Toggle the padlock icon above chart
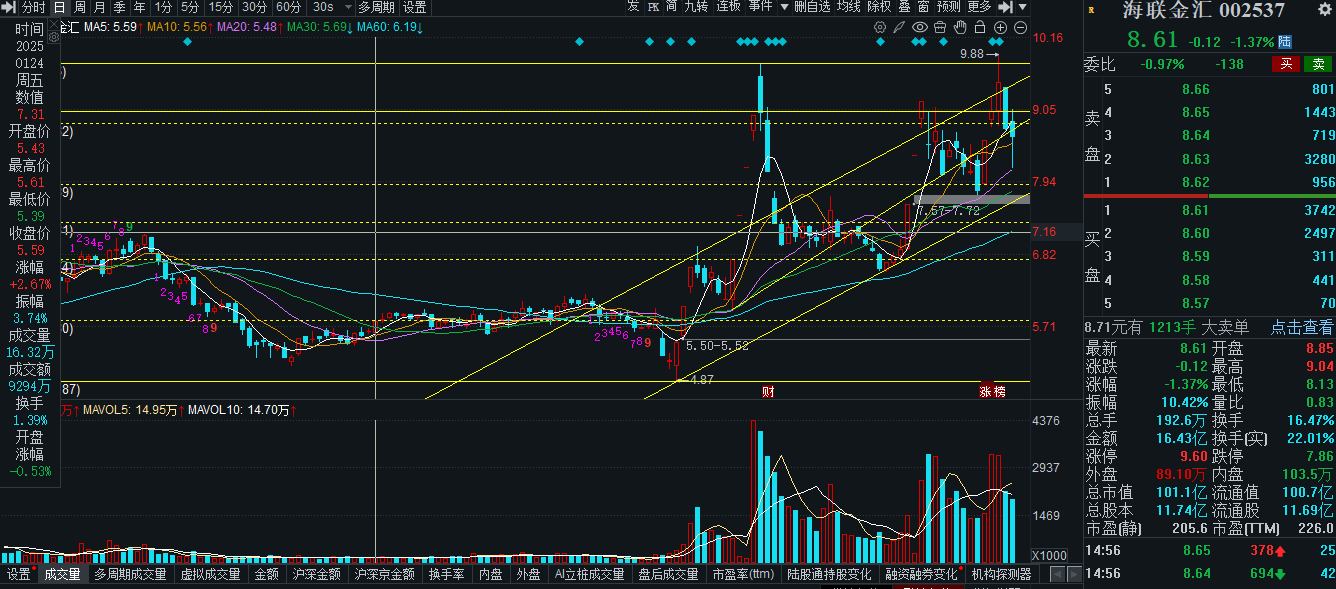1336x589 pixels. (980, 27)
